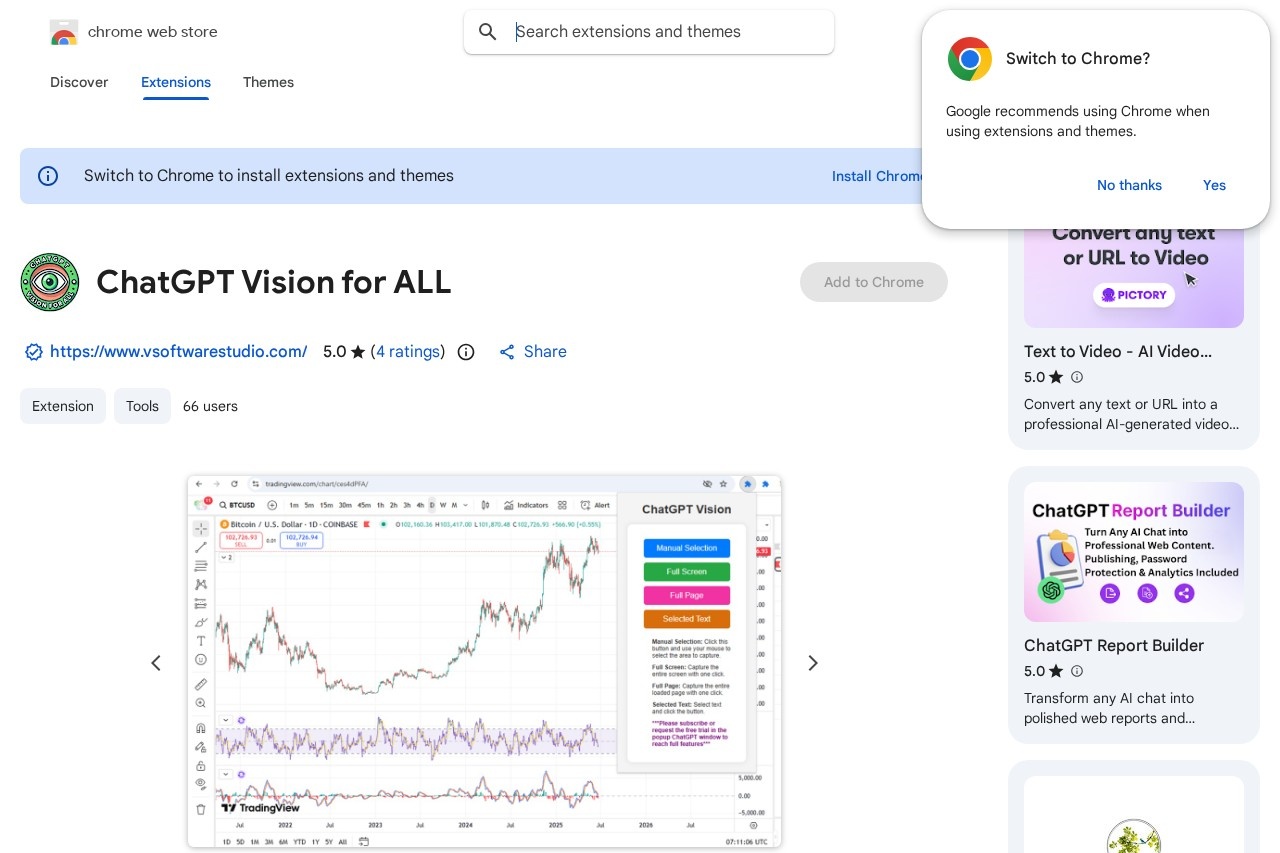Click the info icon under Text to Video rating
The height and width of the screenshot is (853, 1280).
[x=1077, y=377]
